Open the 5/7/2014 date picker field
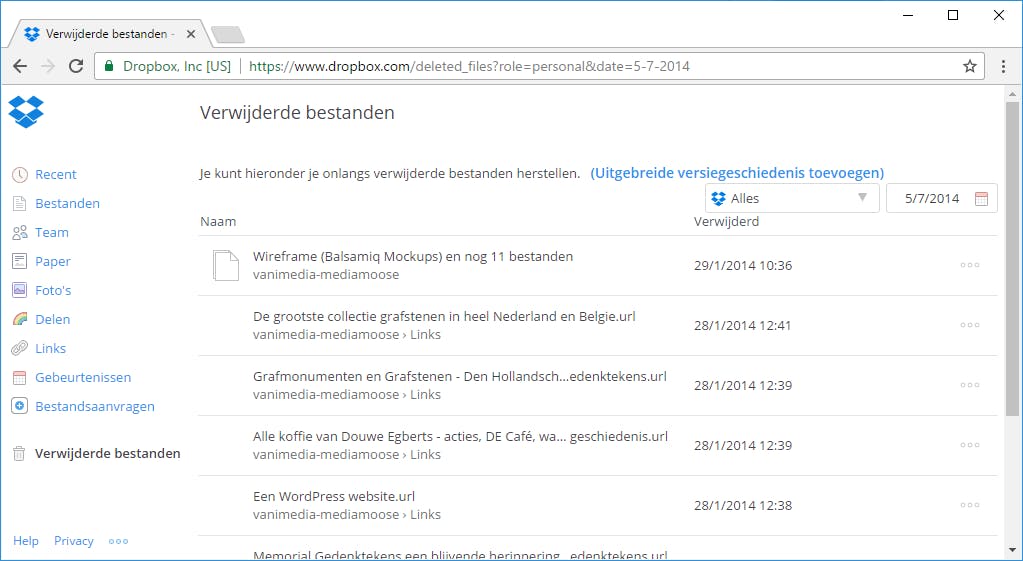This screenshot has width=1023, height=561. pyautogui.click(x=941, y=198)
